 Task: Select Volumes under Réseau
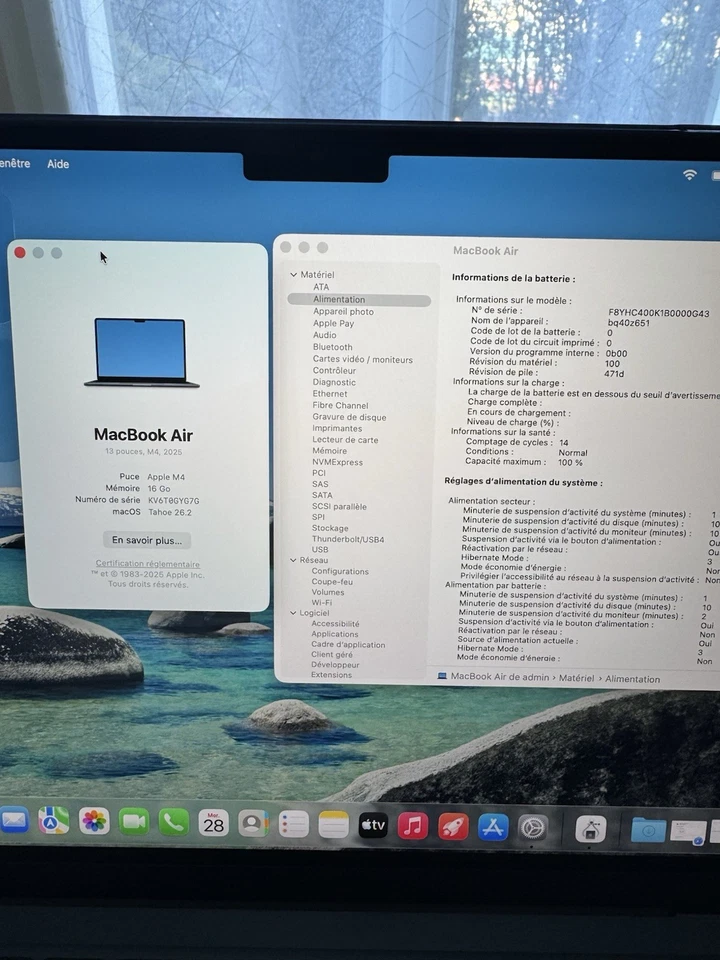click(x=328, y=592)
